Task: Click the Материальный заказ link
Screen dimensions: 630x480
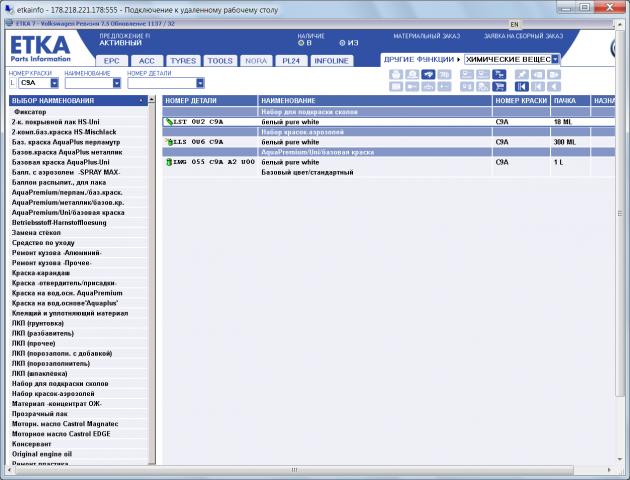Action: pos(427,36)
